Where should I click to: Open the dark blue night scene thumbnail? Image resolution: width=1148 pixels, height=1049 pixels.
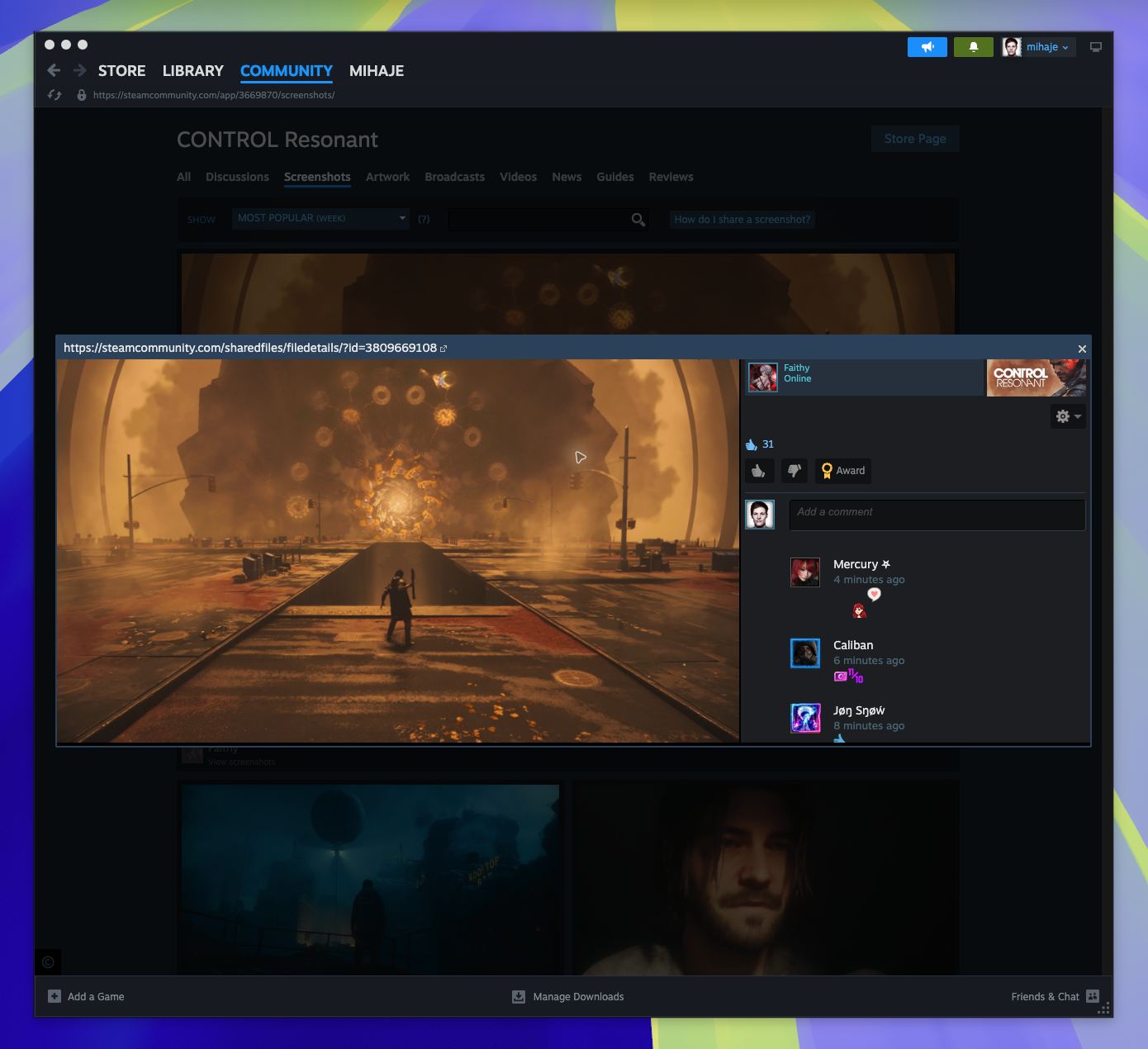tap(370, 880)
